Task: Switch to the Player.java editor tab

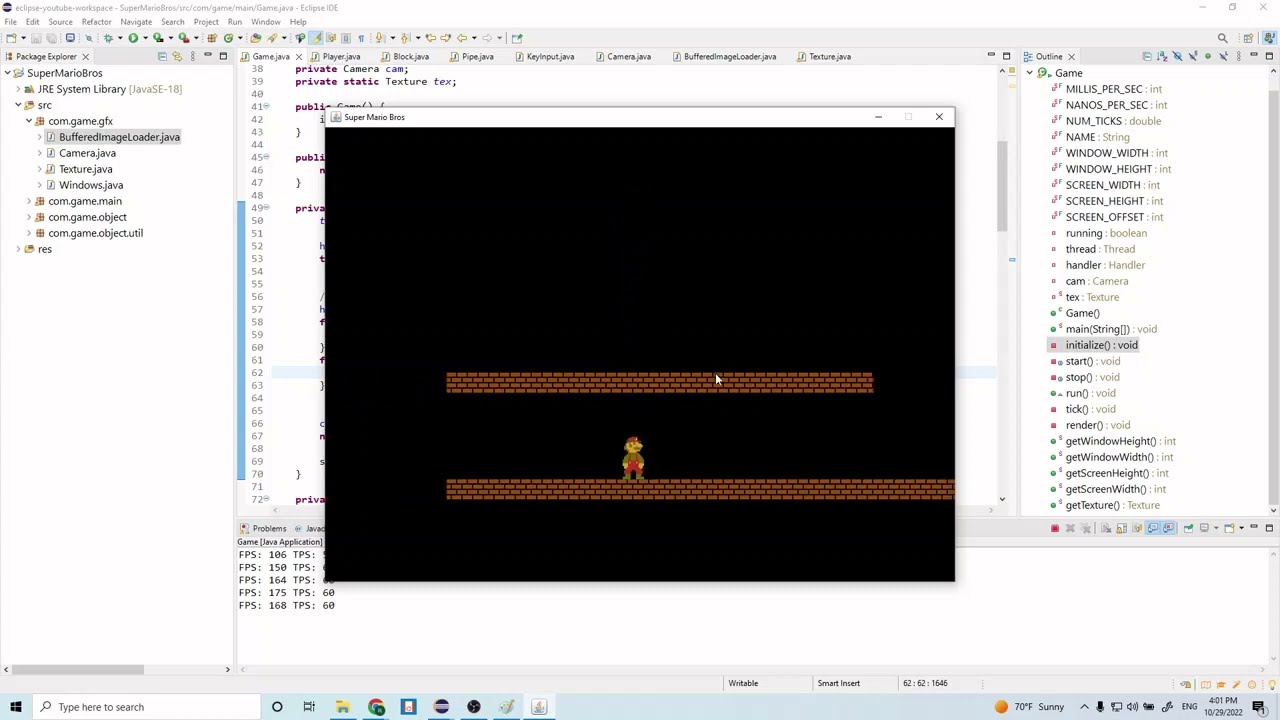Action: (341, 57)
